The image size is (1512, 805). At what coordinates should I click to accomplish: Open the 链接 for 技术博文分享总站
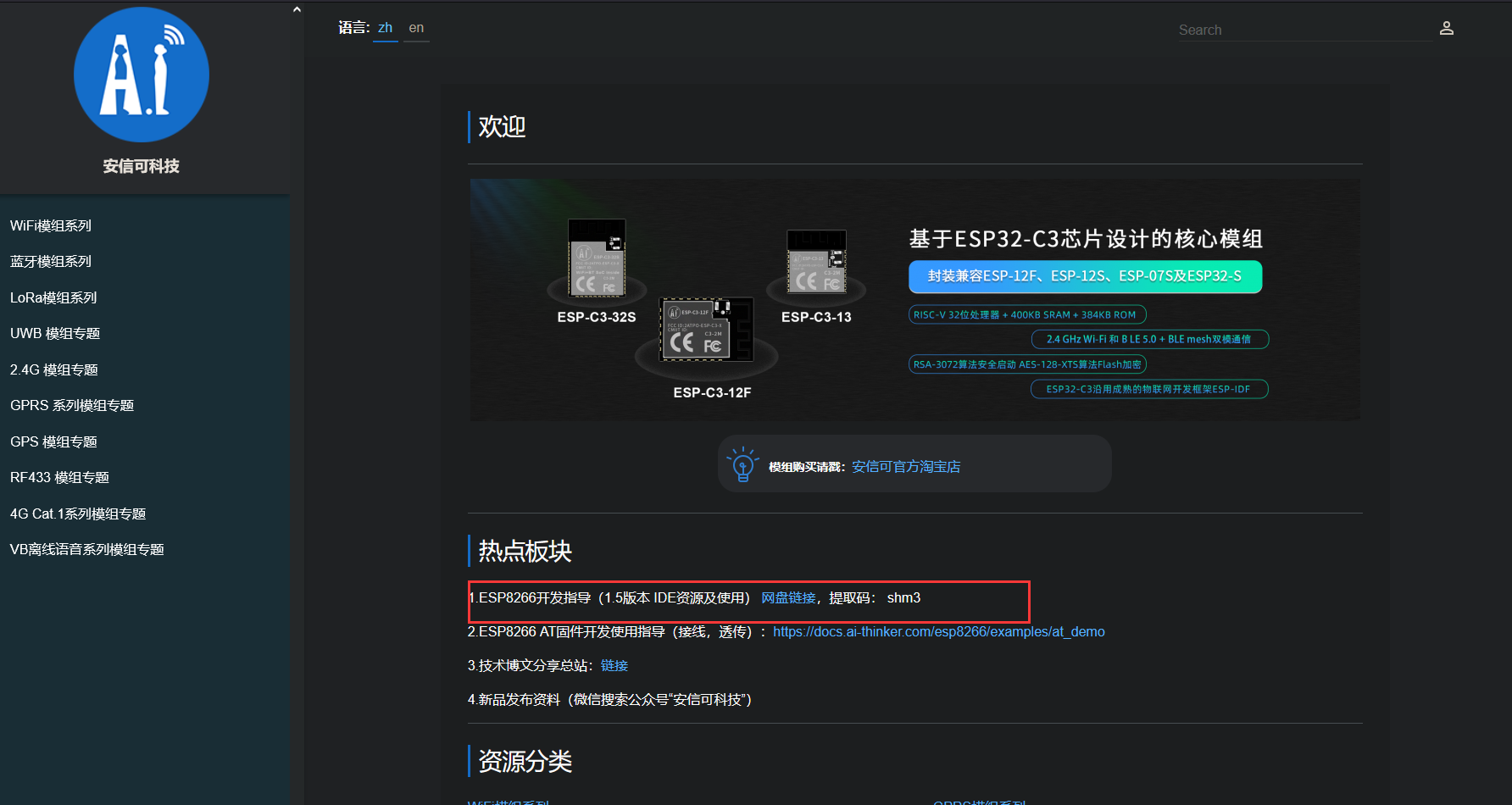614,665
